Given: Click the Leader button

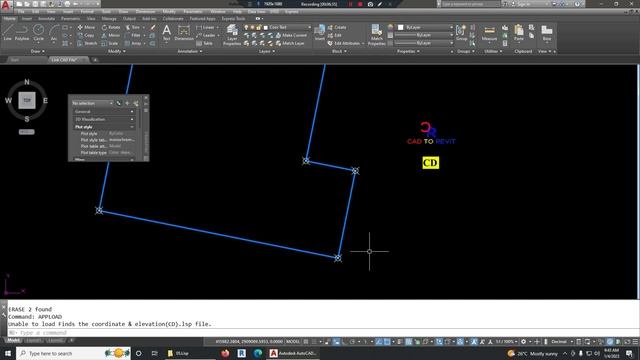Looking at the screenshot, I should [x=207, y=36].
